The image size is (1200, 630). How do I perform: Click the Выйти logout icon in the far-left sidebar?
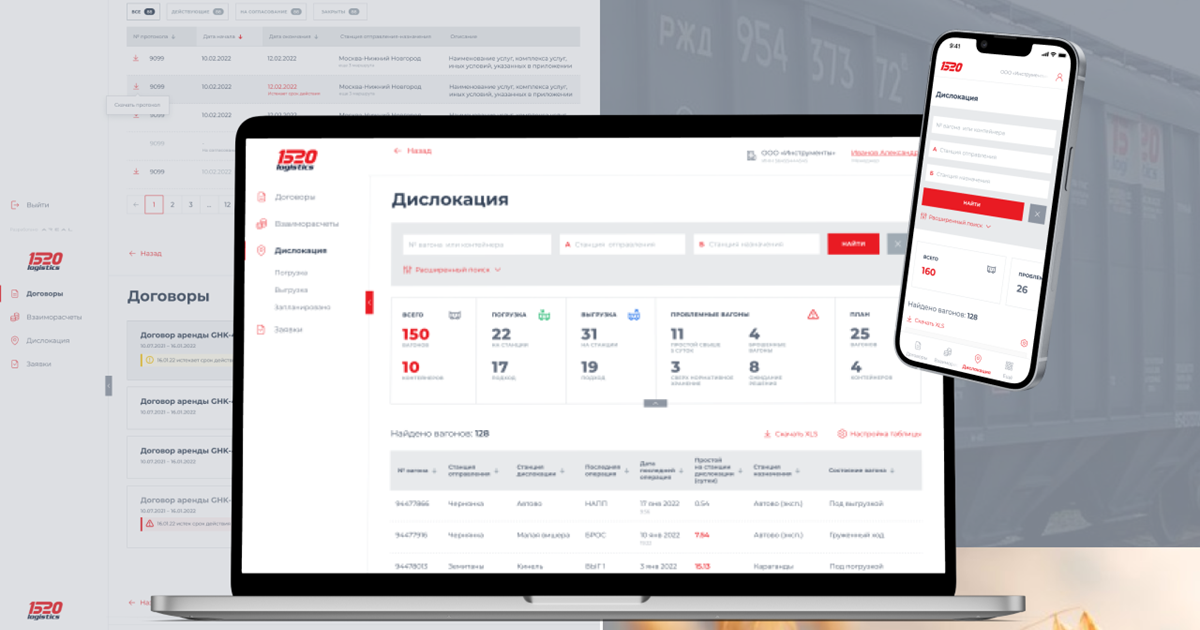tap(15, 204)
